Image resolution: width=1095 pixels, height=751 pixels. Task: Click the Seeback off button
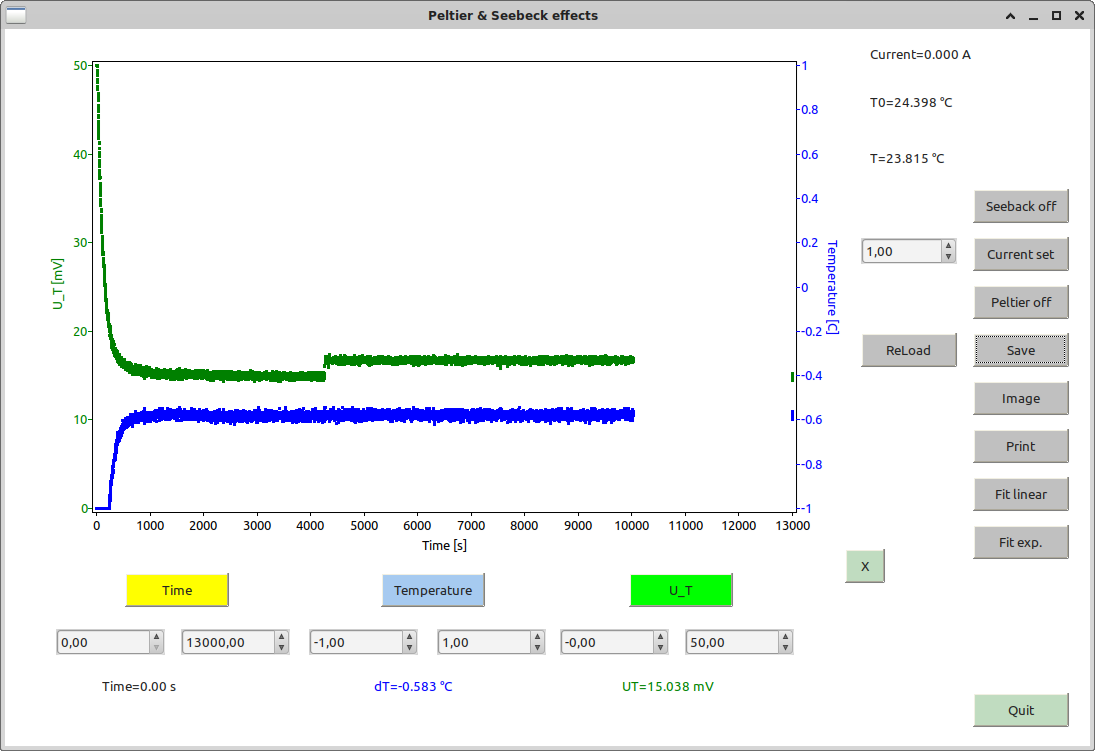(x=1020, y=206)
